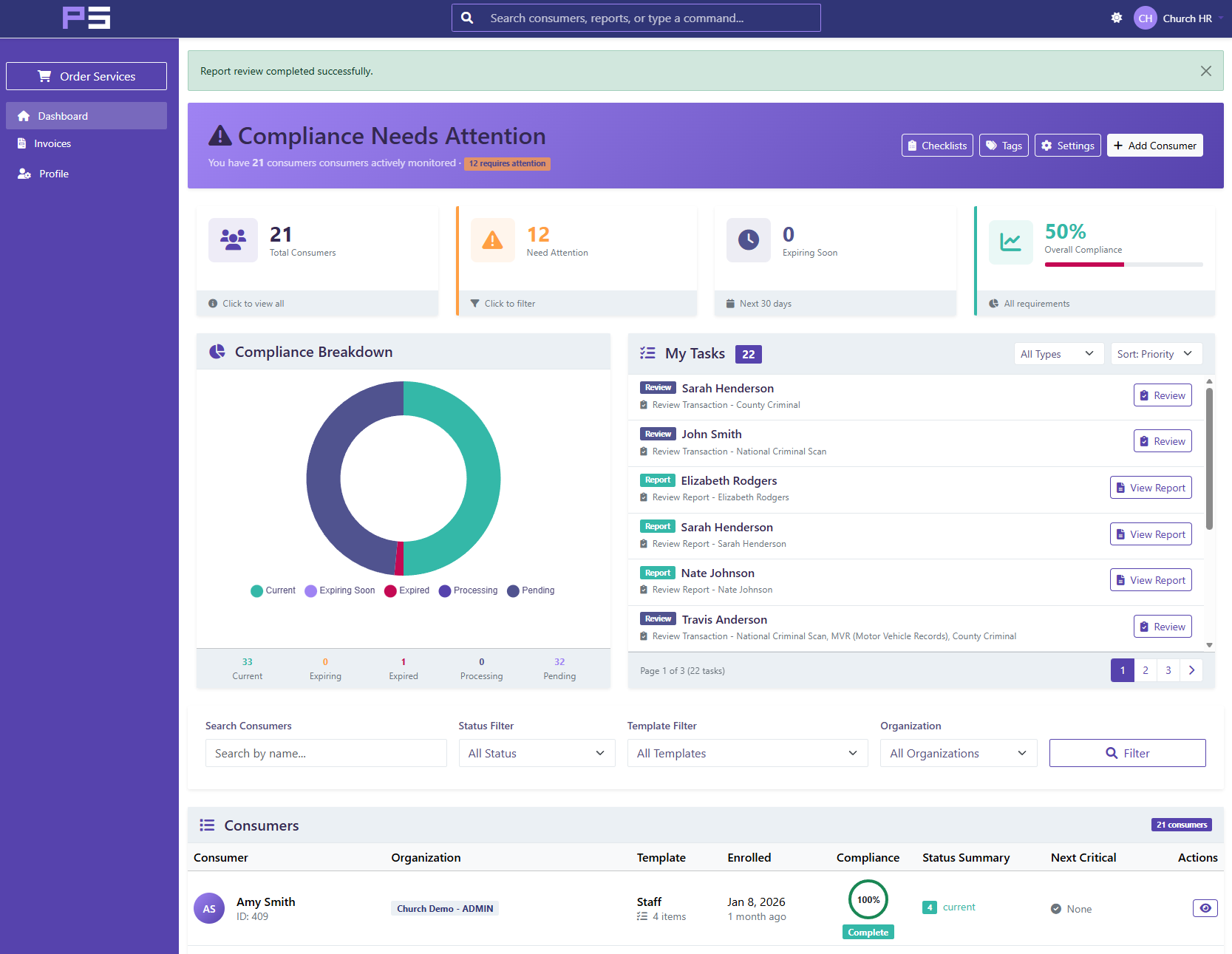Image resolution: width=1232 pixels, height=954 pixels.
Task: Click the Profile sidebar icon
Action: point(24,173)
